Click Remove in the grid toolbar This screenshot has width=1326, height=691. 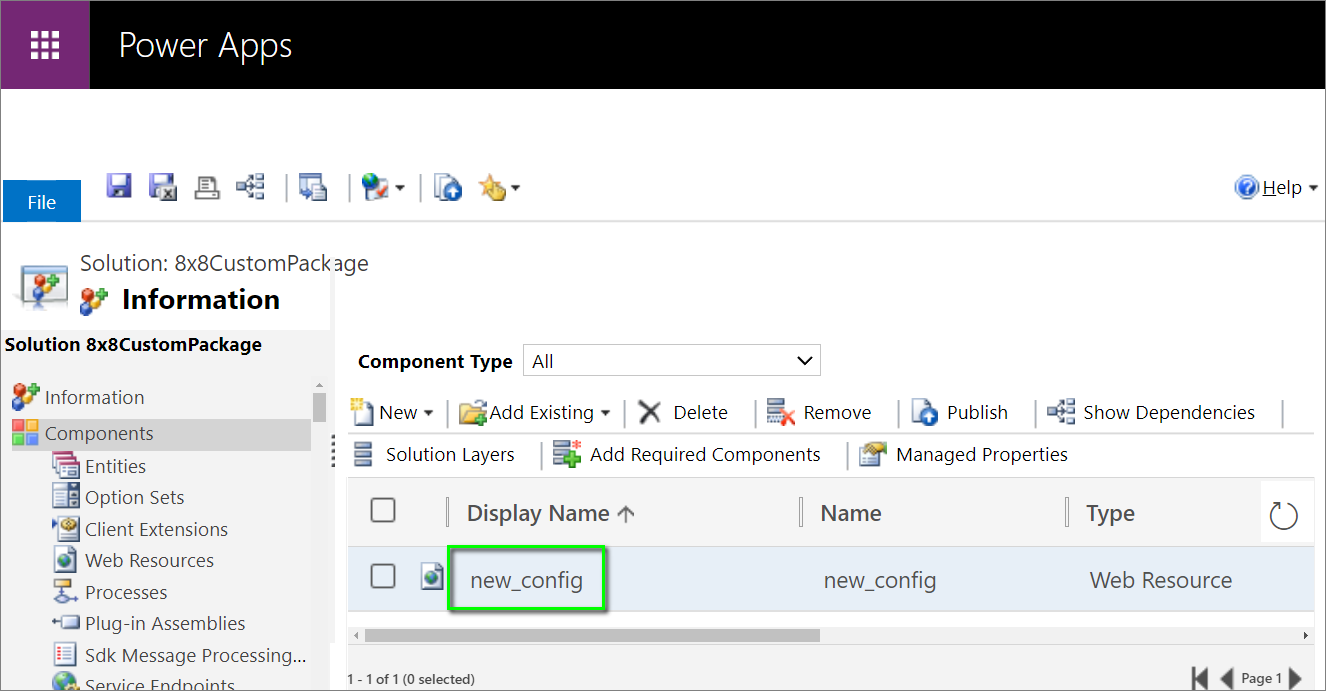tap(819, 413)
